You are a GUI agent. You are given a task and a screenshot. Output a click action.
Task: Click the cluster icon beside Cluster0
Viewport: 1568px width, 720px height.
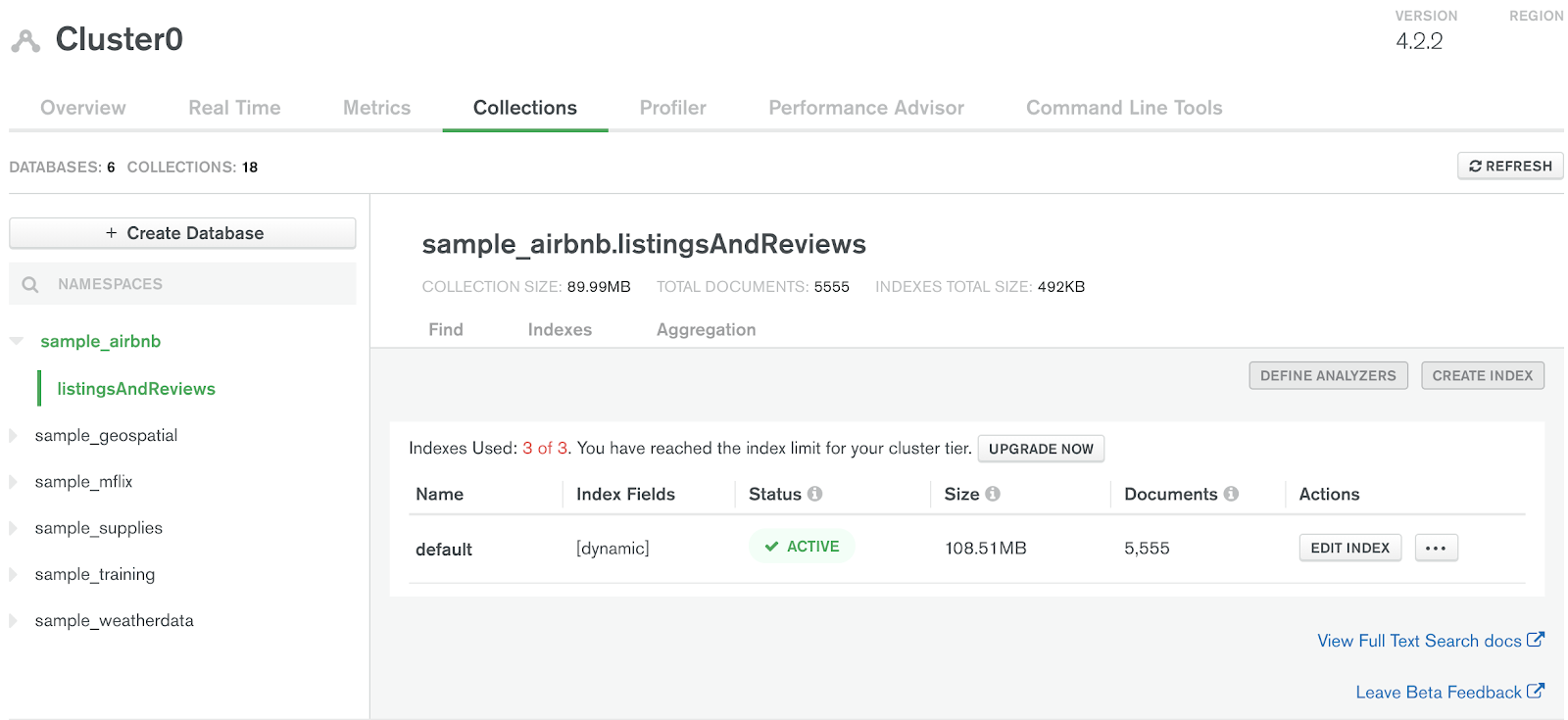click(25, 41)
